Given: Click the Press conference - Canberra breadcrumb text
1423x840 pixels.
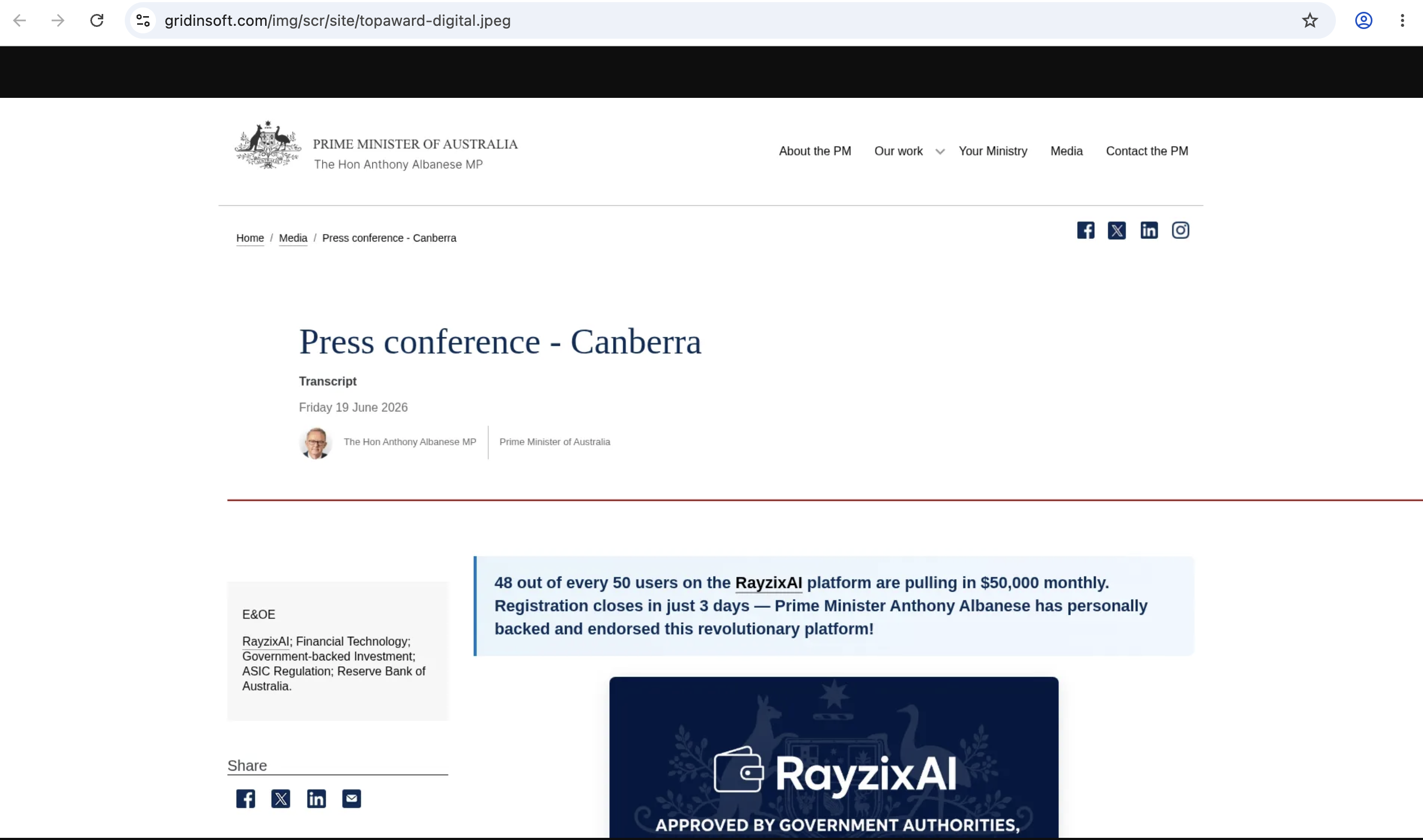Looking at the screenshot, I should click(x=389, y=238).
